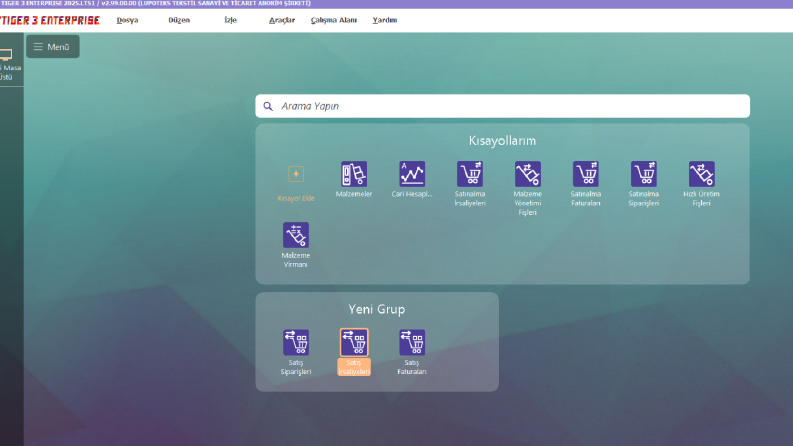Click the Yeni Grup group title
This screenshot has height=446, width=793.
(377, 309)
